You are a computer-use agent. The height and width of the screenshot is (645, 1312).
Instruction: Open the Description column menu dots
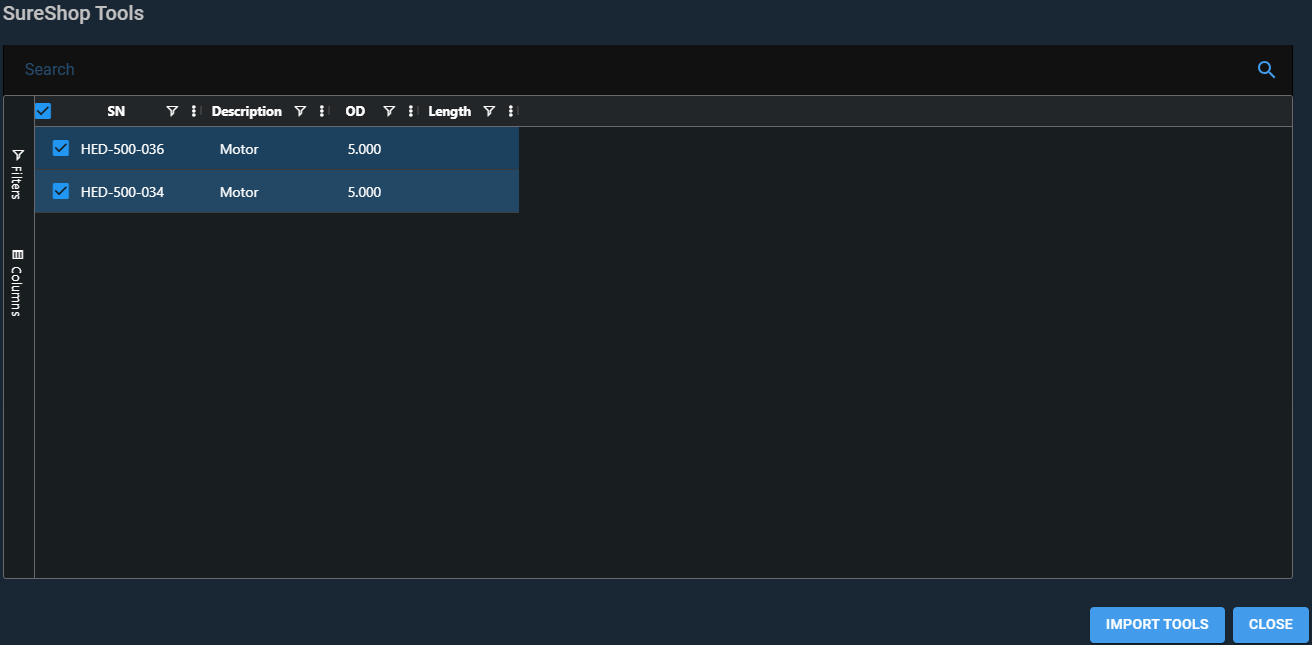[321, 111]
